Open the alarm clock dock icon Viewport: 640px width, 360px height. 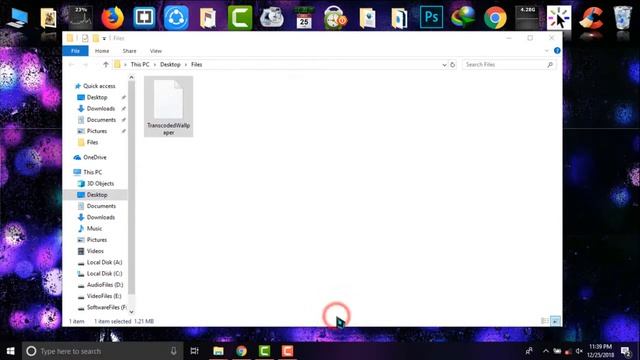coord(335,18)
